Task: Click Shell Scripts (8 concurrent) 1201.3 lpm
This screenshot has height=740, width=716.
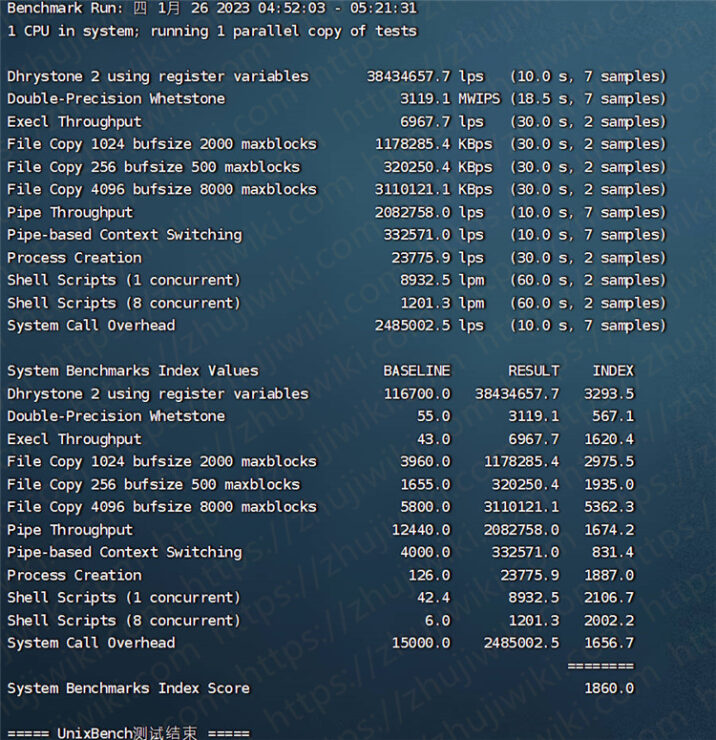Action: pyautogui.click(x=442, y=303)
